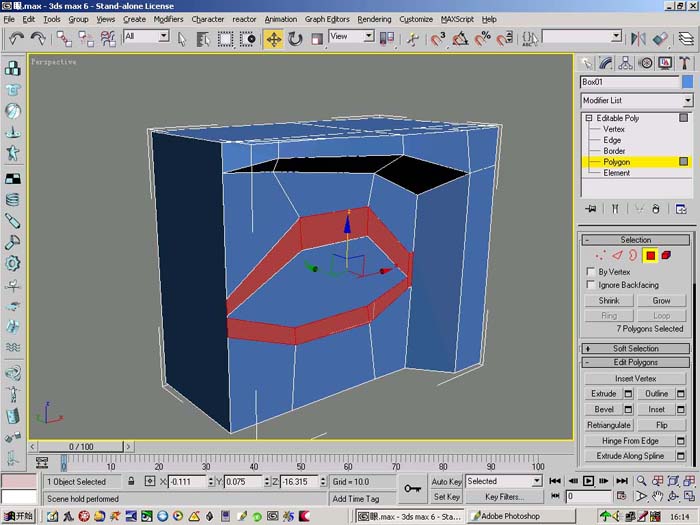
Task: Open the Modify command panel tab
Action: click(x=605, y=63)
